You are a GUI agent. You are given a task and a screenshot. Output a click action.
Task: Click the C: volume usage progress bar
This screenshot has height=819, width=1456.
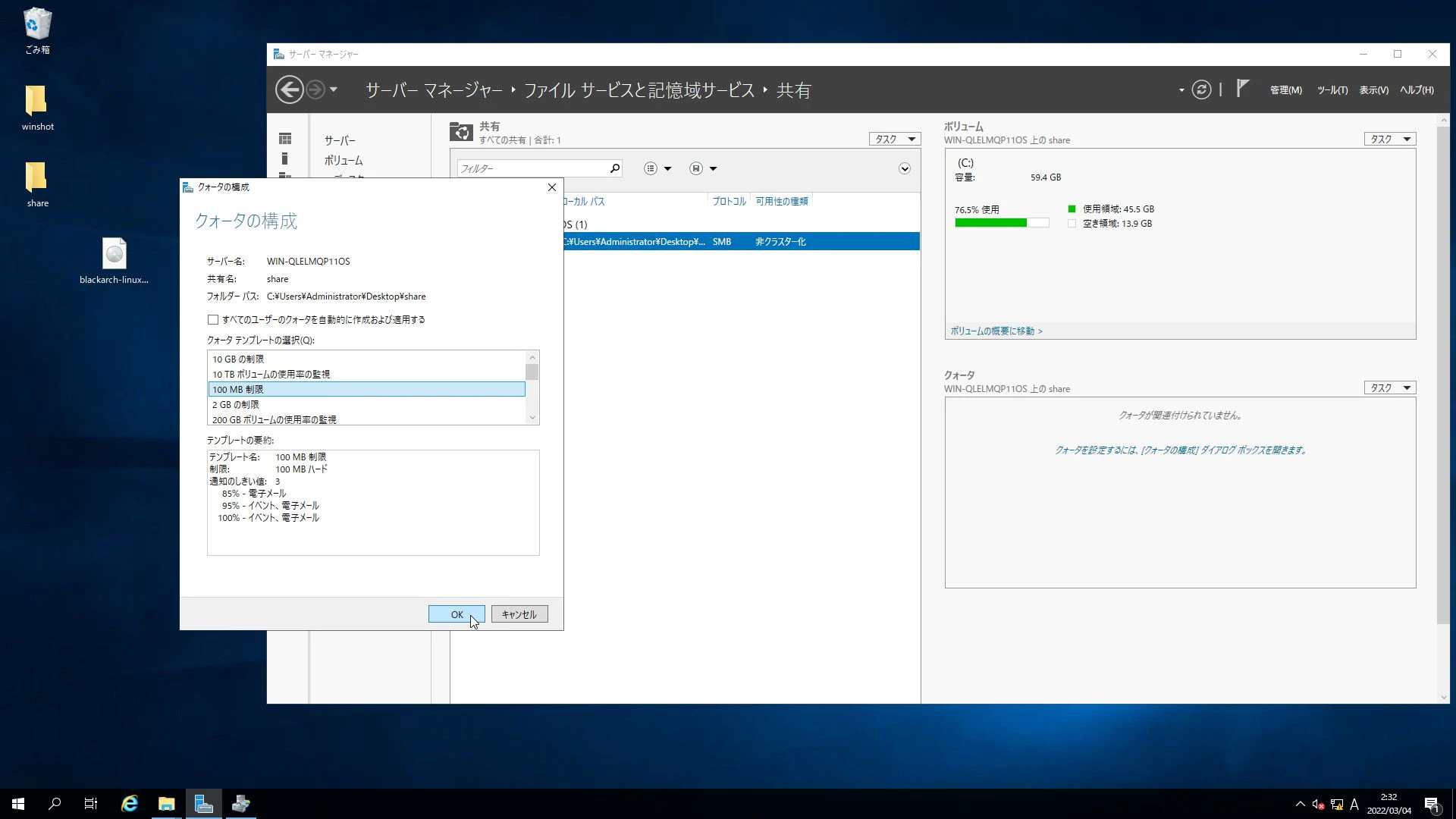click(1002, 223)
